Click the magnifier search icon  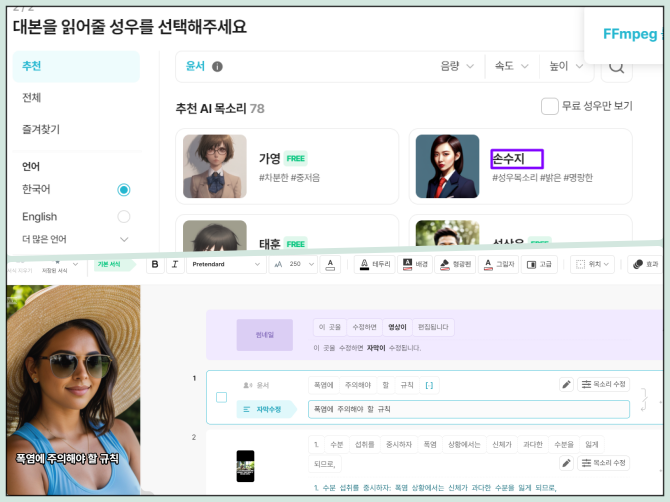(616, 67)
